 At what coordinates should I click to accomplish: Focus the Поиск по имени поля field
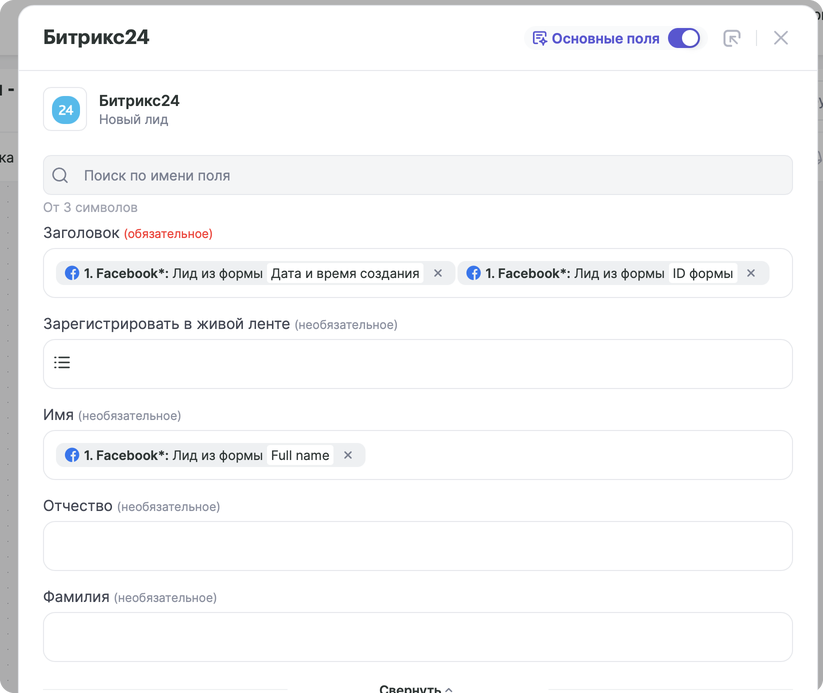418,175
